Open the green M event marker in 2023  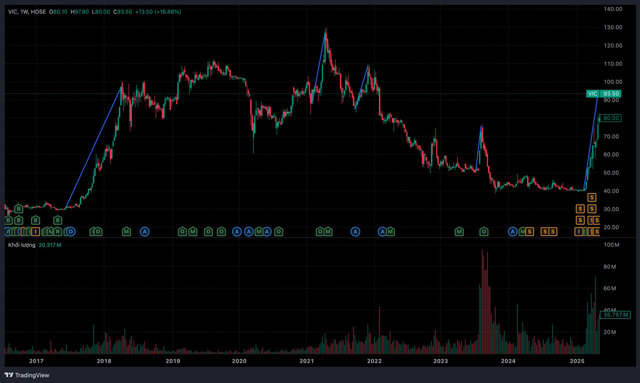pyautogui.click(x=460, y=232)
